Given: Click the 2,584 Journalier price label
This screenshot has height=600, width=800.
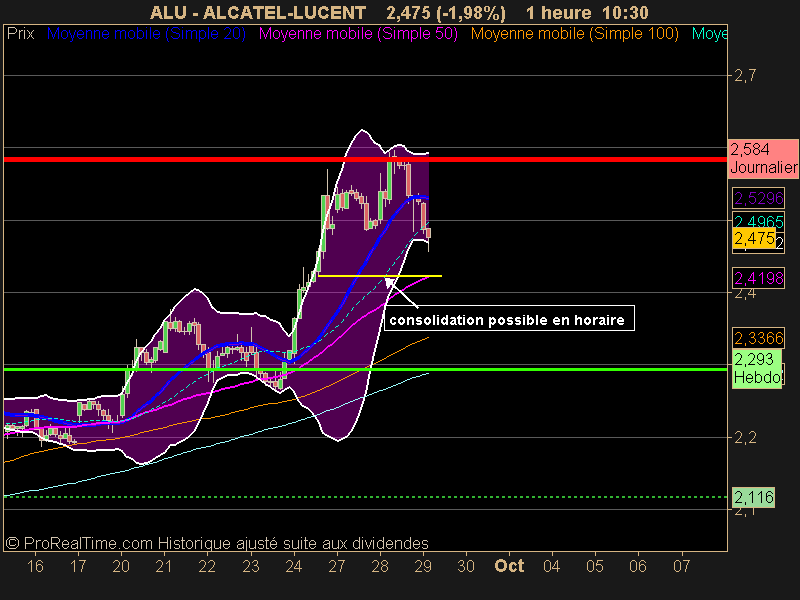Looking at the screenshot, I should [763, 158].
